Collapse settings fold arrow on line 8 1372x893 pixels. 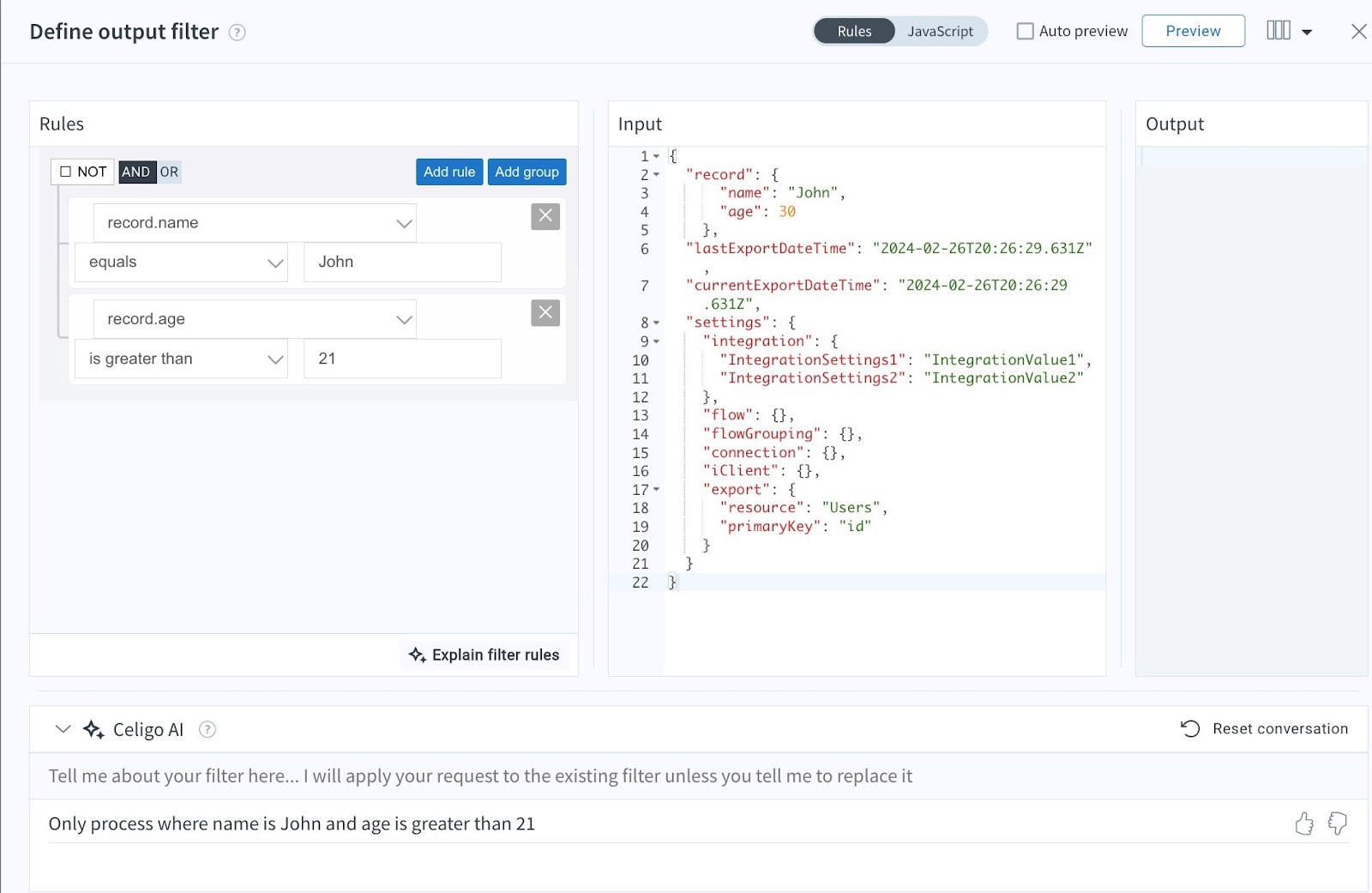pyautogui.click(x=656, y=323)
